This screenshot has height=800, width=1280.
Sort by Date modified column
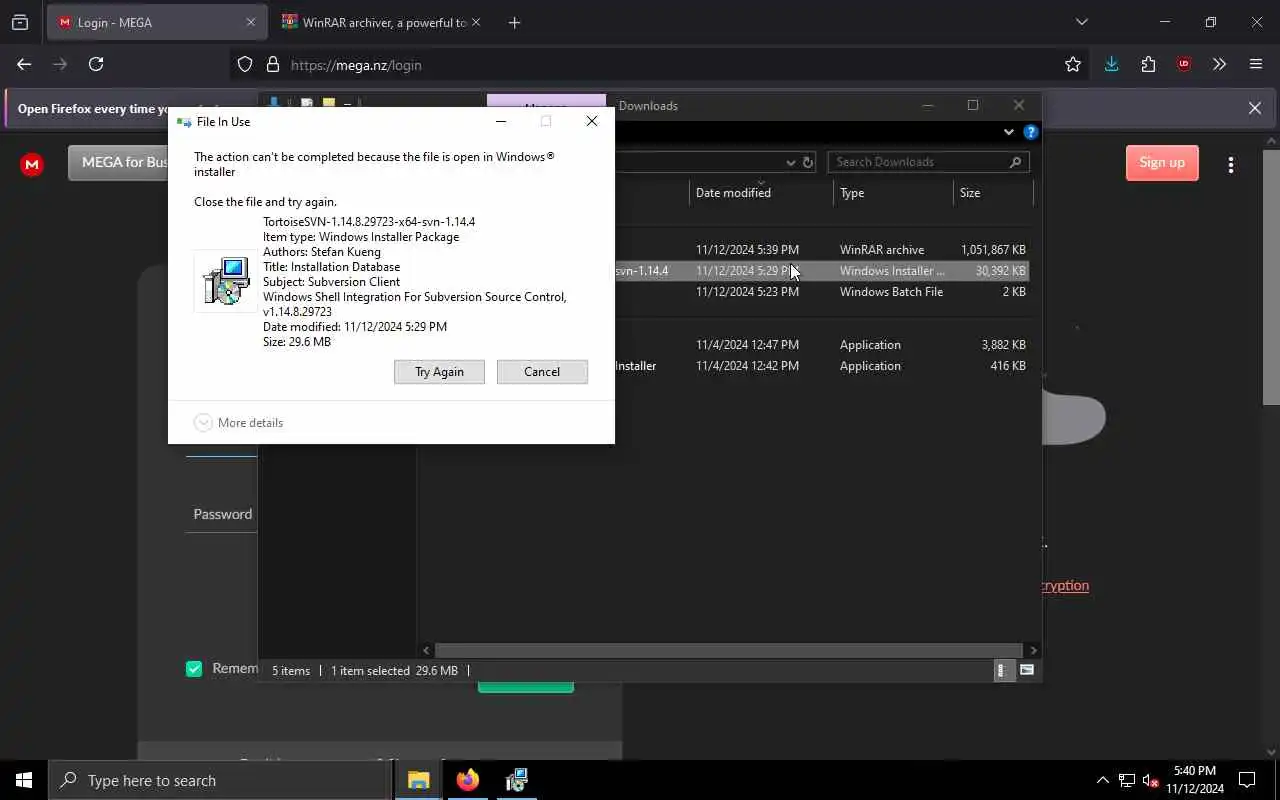761,192
